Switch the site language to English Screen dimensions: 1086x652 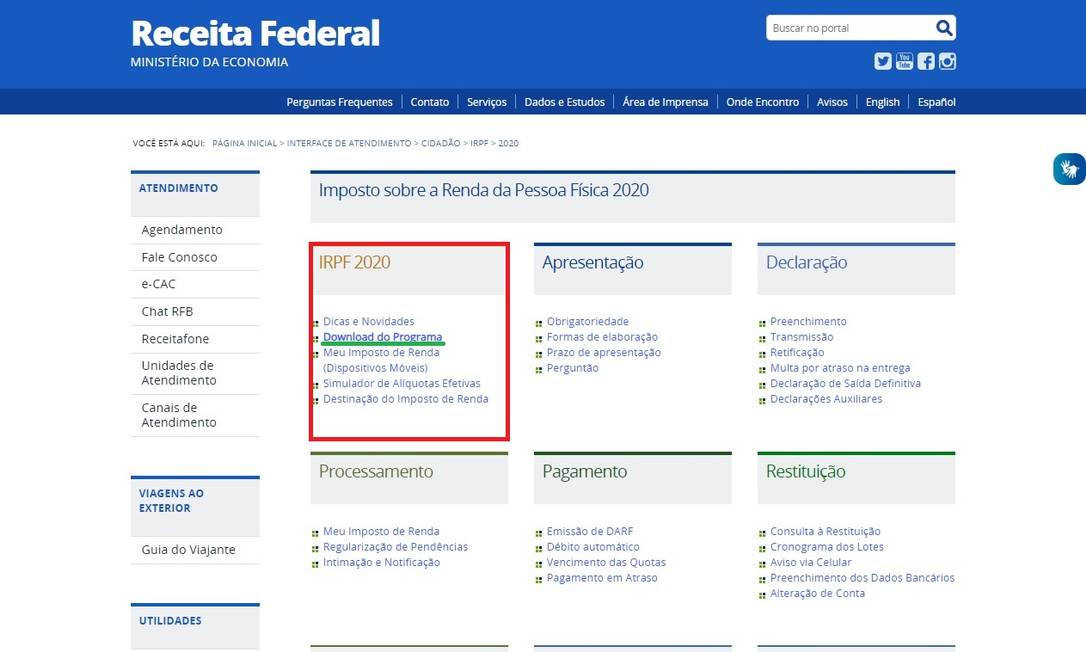882,102
